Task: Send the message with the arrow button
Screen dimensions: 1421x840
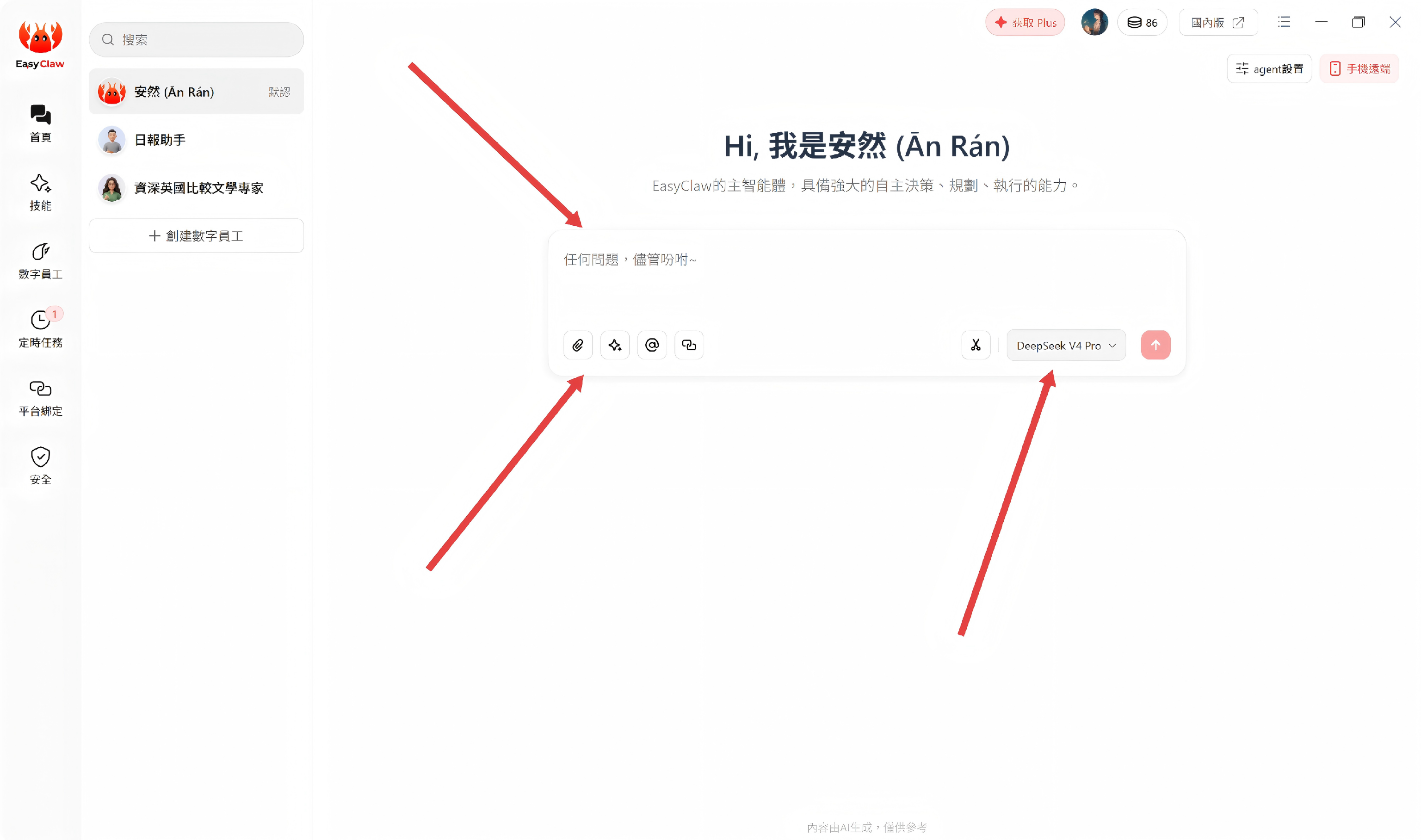Action: [x=1155, y=345]
